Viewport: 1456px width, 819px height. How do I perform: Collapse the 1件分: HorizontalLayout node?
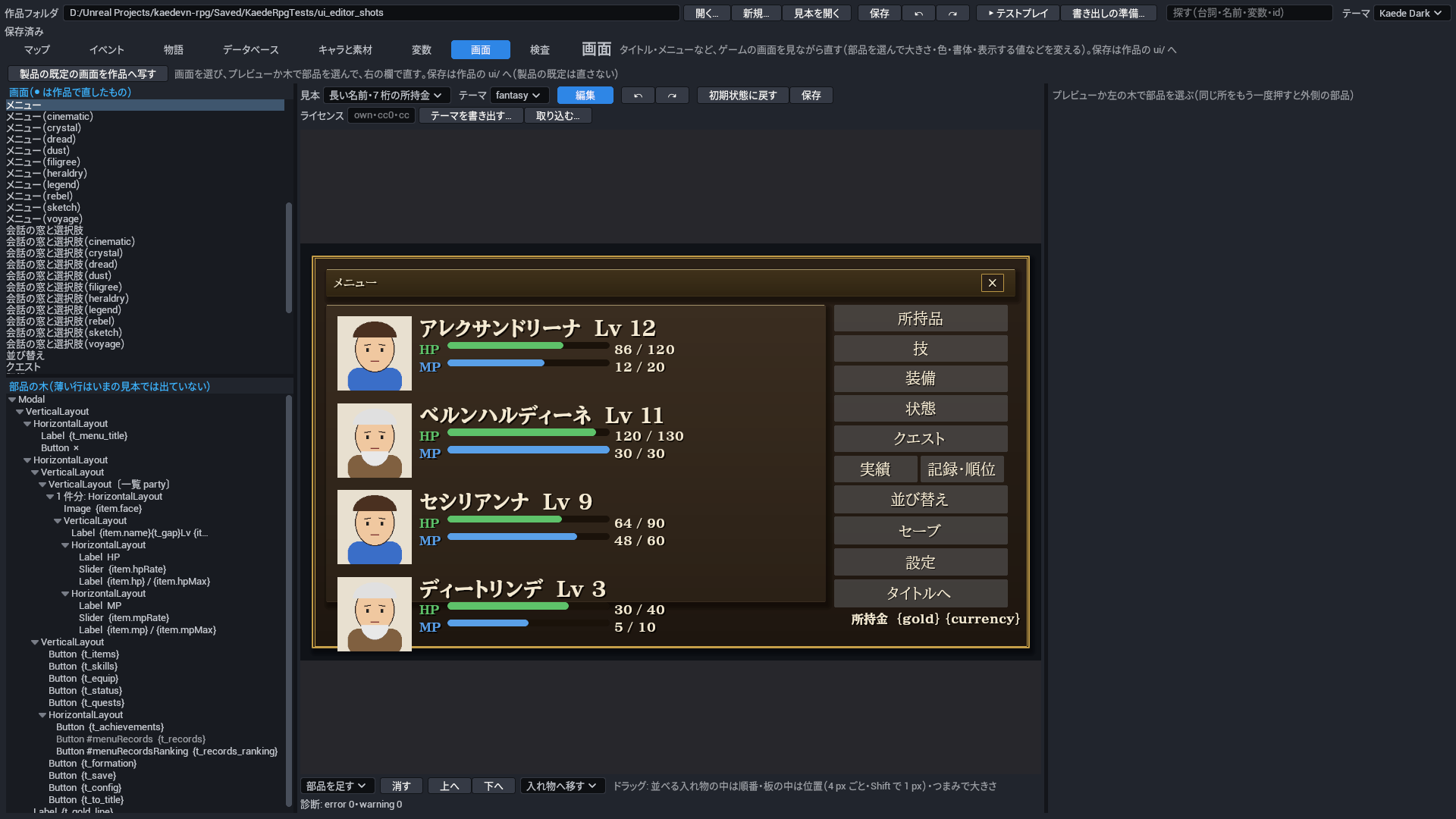50,497
